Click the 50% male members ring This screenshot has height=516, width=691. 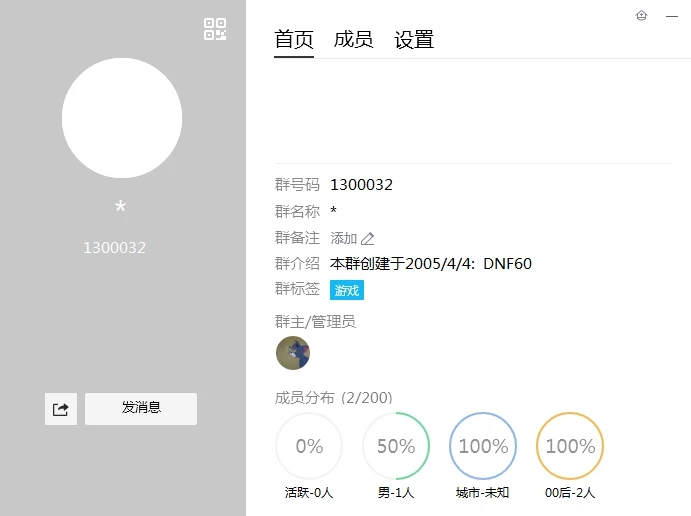coord(396,446)
